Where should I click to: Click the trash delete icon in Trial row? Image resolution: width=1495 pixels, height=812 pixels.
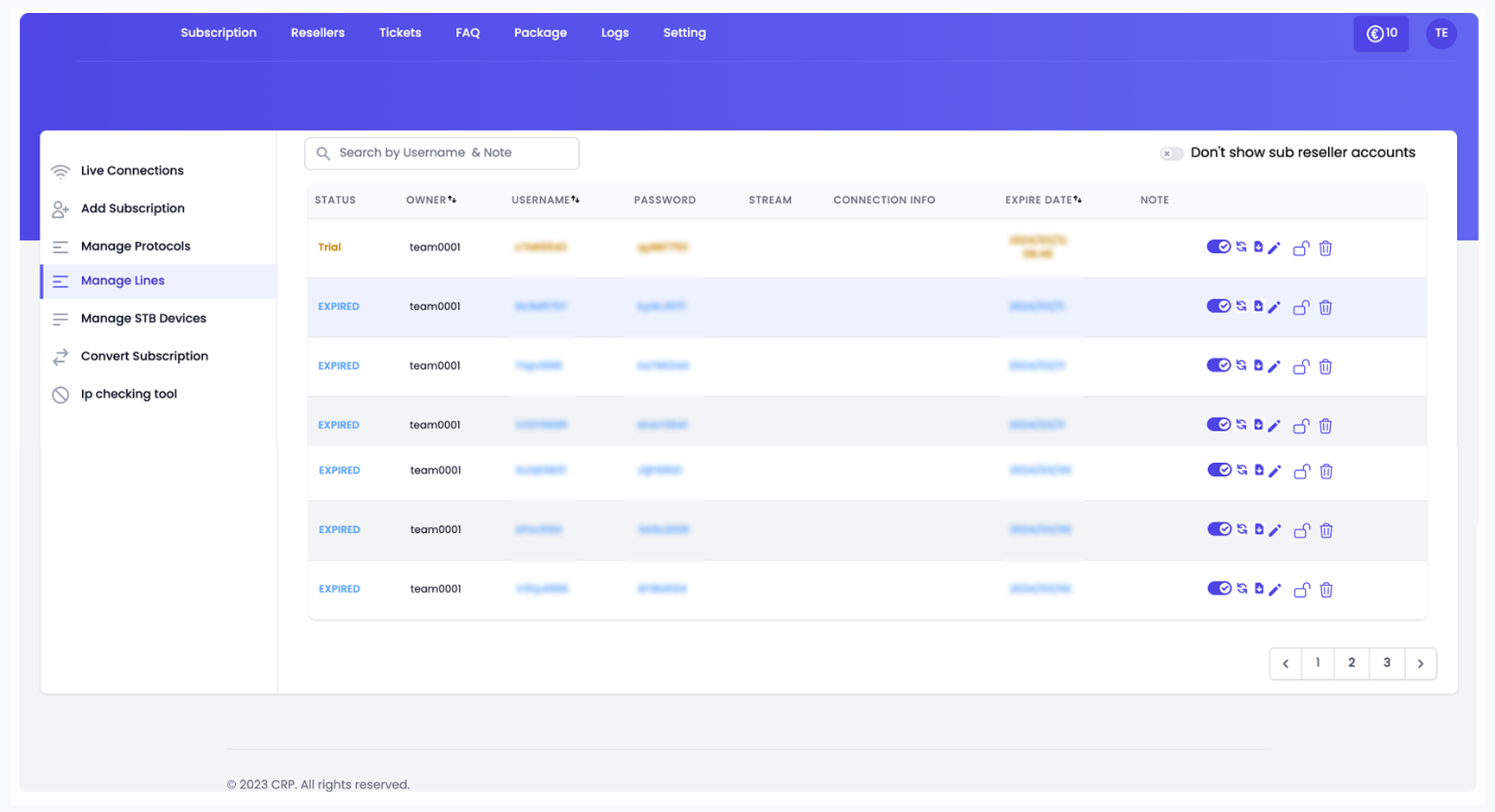pos(1326,249)
